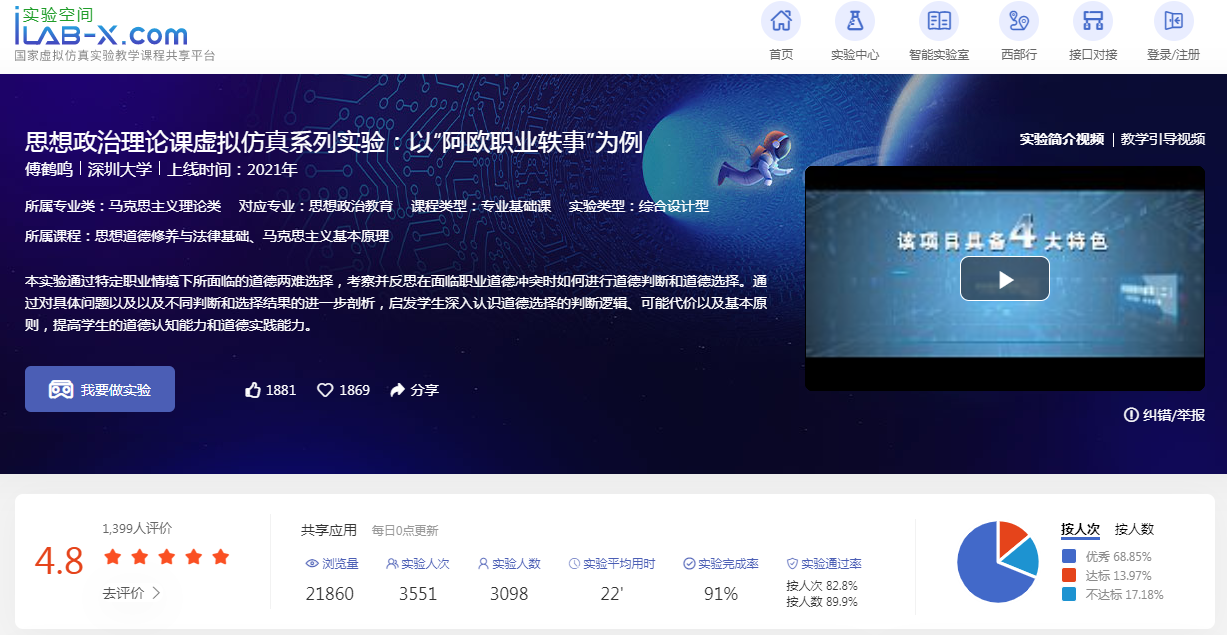
Task: Like the experiment via thumbs-up icon
Action: (x=253, y=390)
